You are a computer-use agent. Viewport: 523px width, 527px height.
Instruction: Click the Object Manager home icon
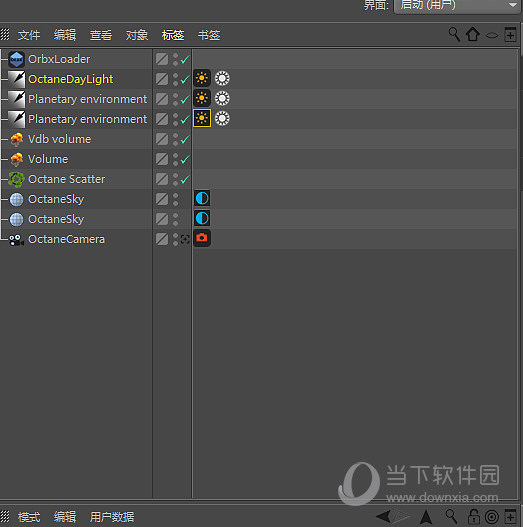[x=473, y=34]
